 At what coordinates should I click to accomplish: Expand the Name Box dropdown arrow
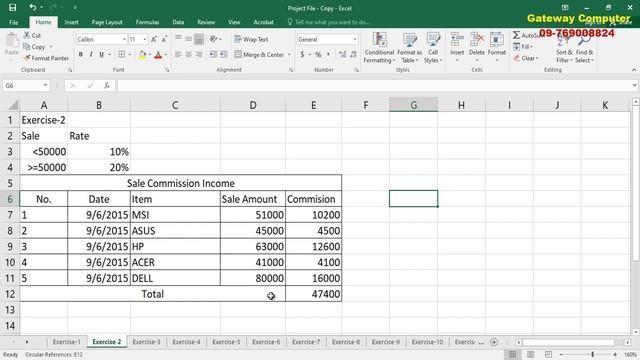coord(45,85)
